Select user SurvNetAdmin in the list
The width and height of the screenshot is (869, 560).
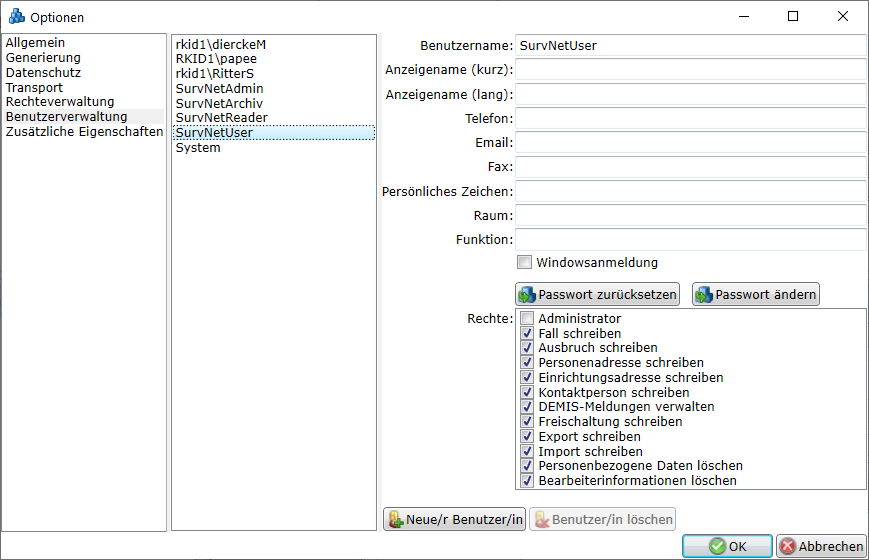pyautogui.click(x=219, y=89)
